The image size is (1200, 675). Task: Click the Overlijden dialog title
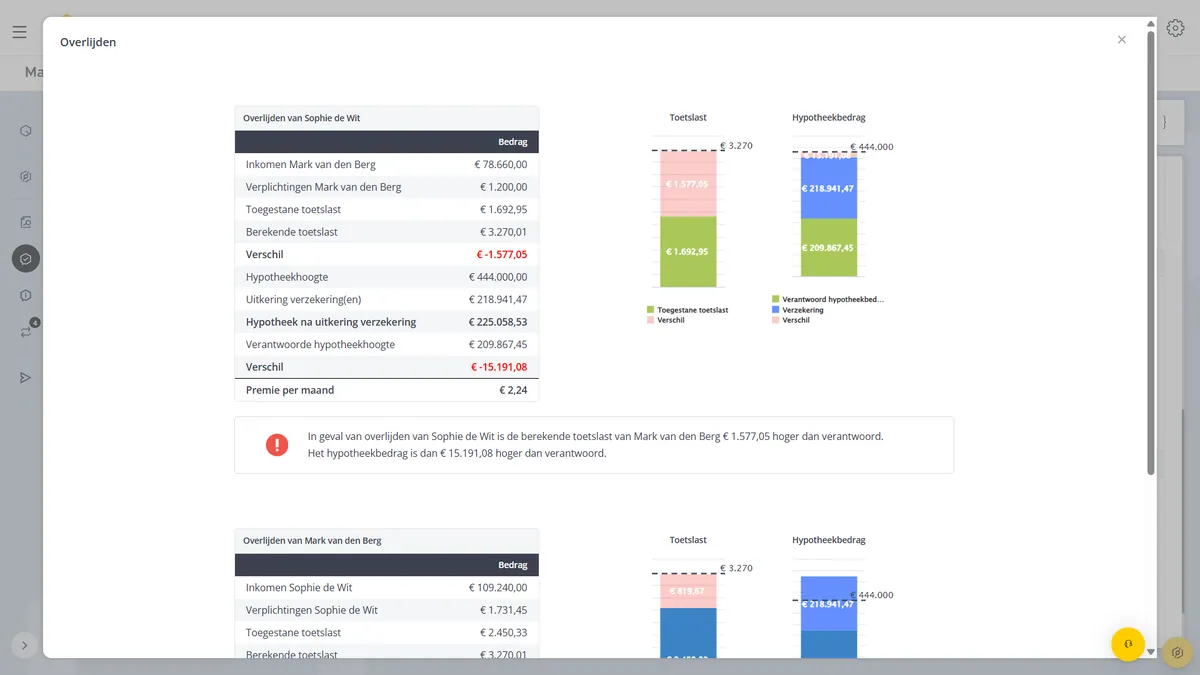point(88,42)
